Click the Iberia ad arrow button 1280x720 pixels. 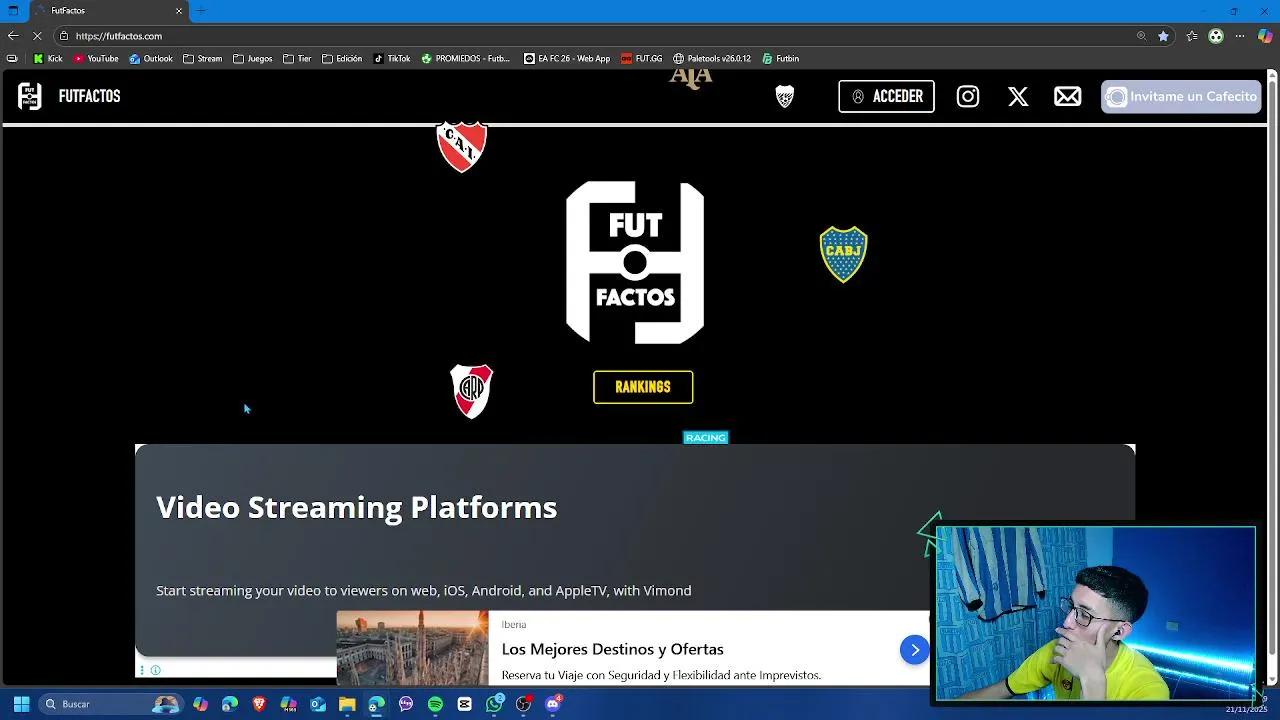(914, 650)
